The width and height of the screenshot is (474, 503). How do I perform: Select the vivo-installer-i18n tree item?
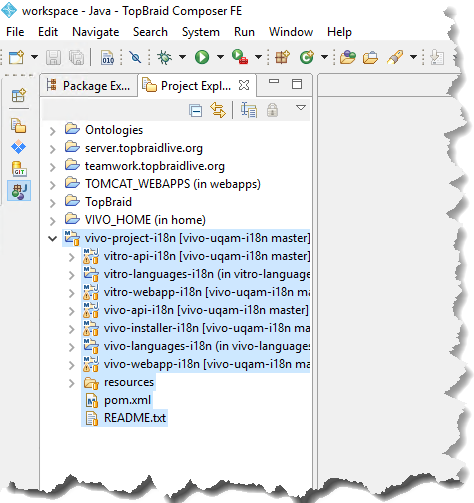pyautogui.click(x=196, y=328)
